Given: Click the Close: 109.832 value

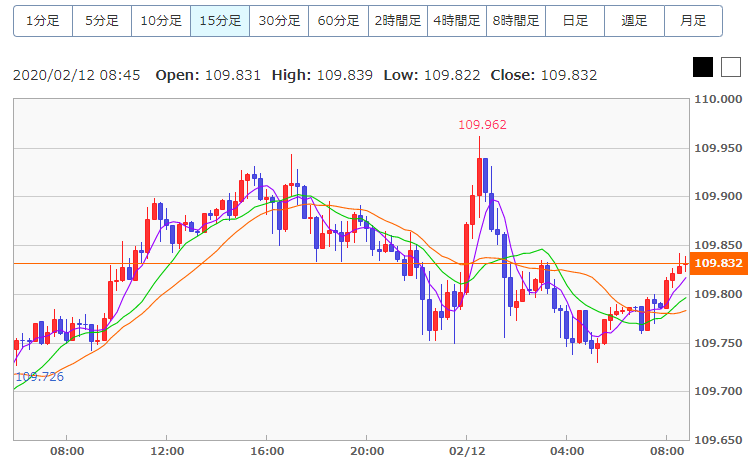Looking at the screenshot, I should (544, 75).
